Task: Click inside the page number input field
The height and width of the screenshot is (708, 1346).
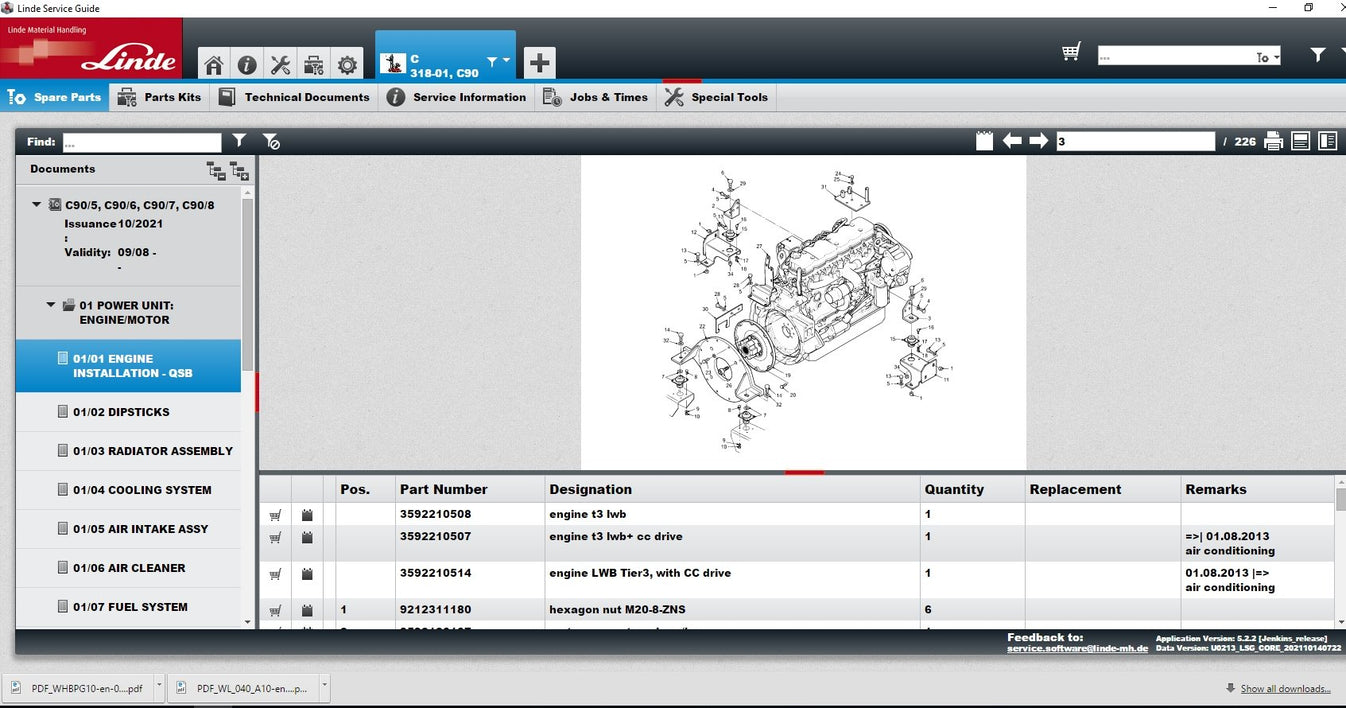Action: pos(1135,140)
